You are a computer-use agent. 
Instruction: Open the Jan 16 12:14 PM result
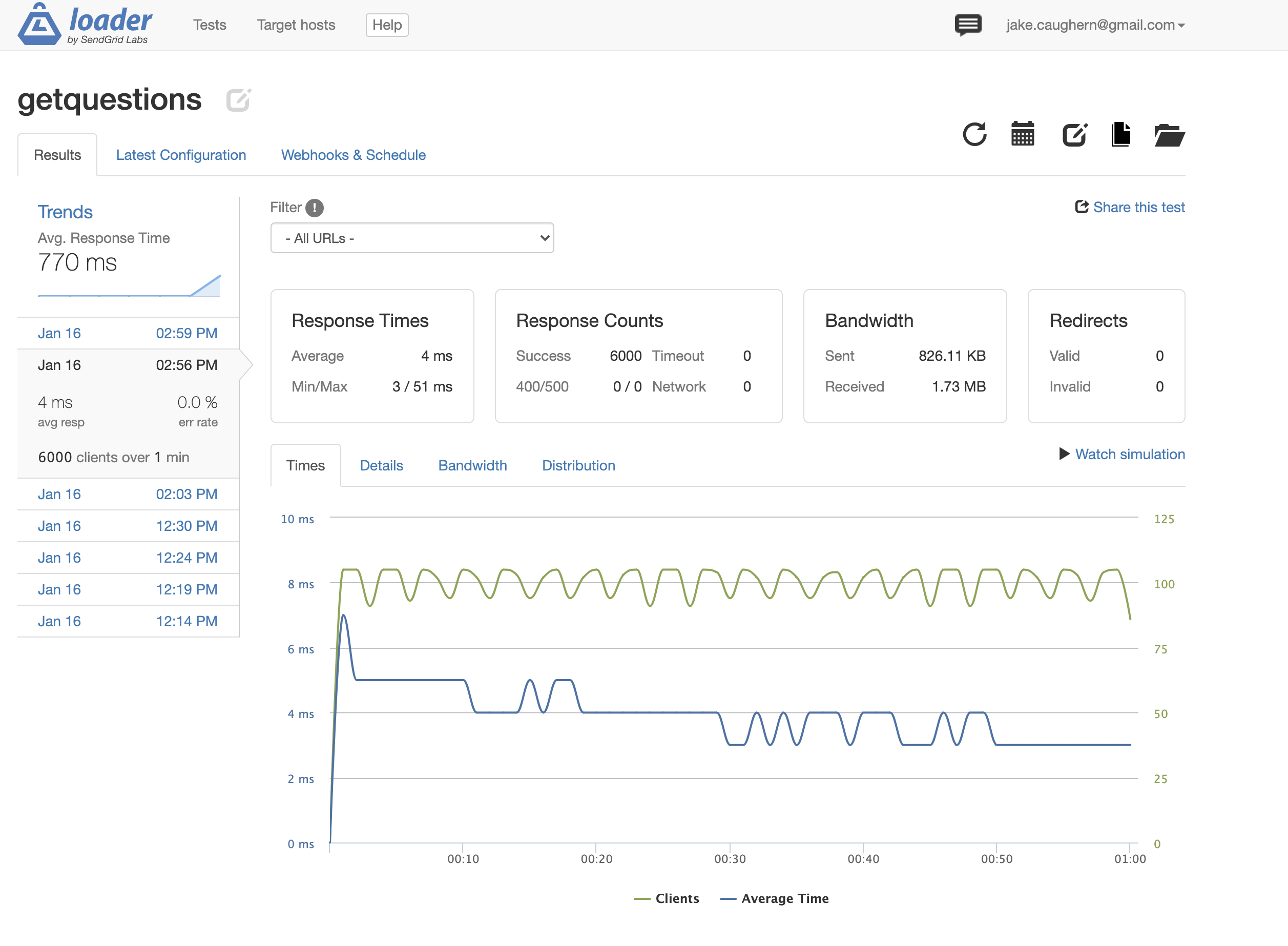(x=128, y=621)
